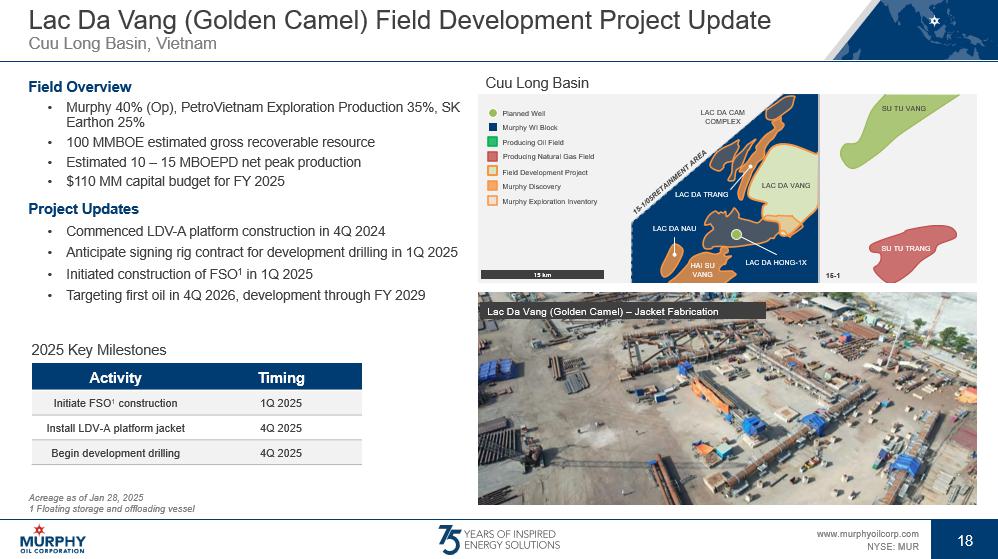Click the NYSE: MUR ticker text

(x=892, y=546)
